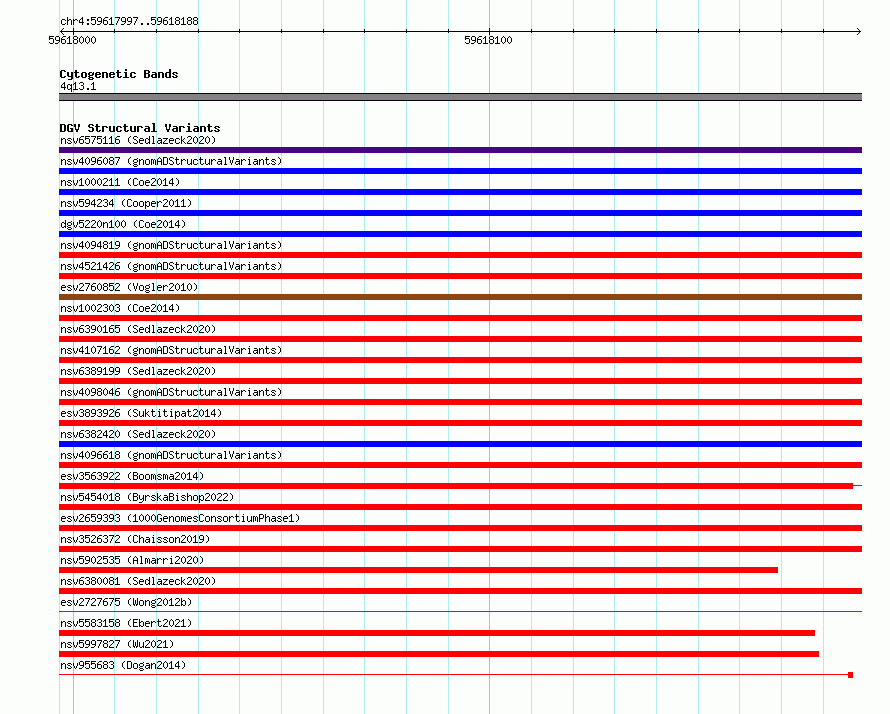Image resolution: width=890 pixels, height=714 pixels.
Task: Select the esv3893926 (Suktitipat2014) label
Action: [x=141, y=413]
